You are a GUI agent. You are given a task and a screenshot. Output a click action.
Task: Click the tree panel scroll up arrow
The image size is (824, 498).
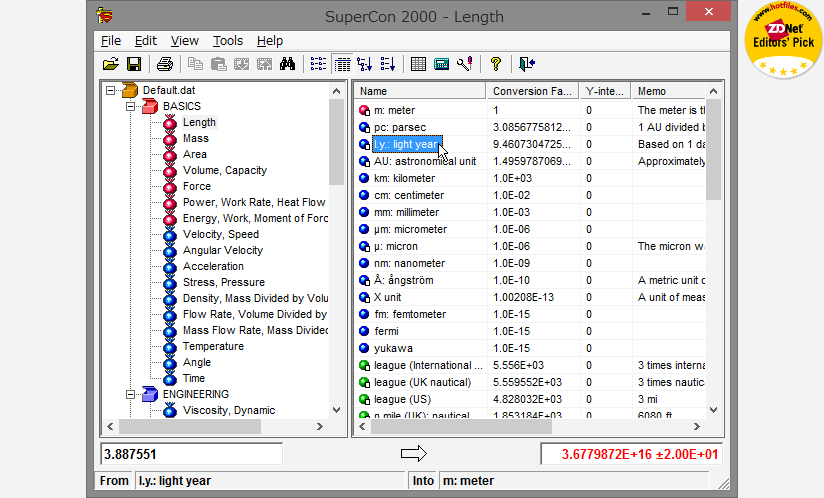(336, 91)
